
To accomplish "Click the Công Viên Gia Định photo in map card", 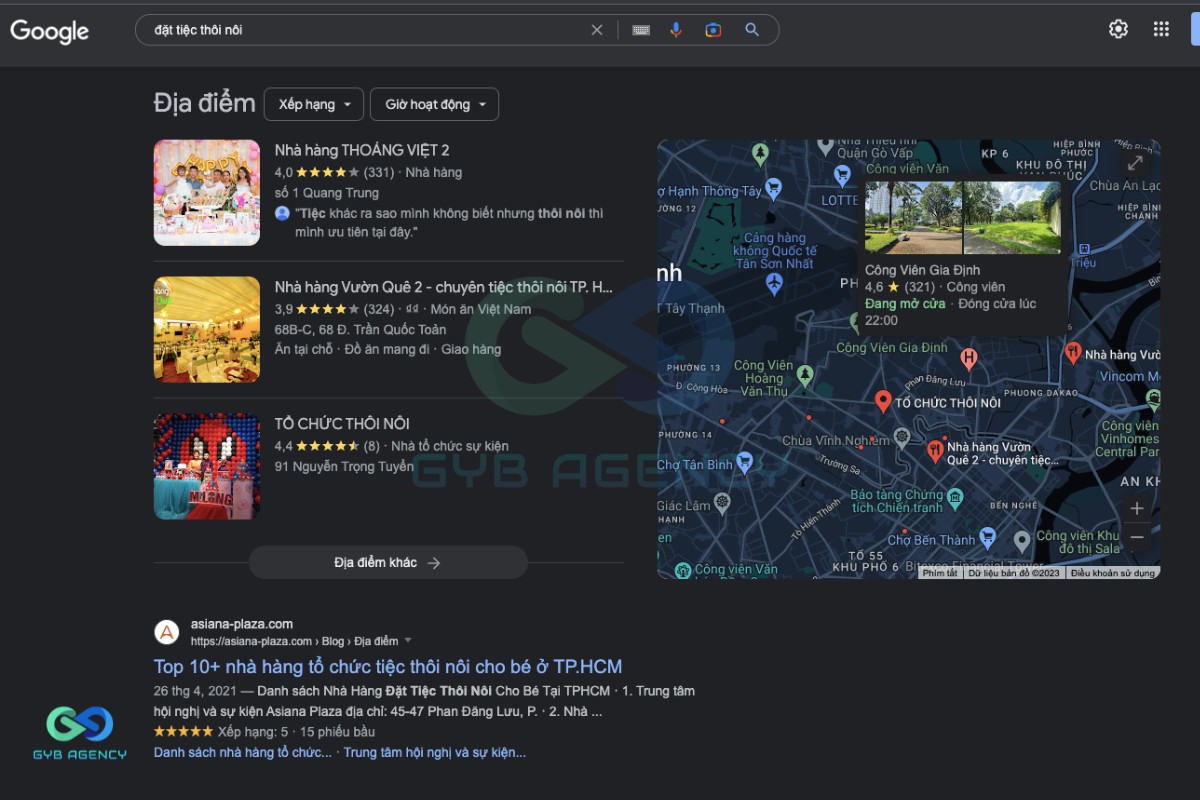I will point(962,217).
